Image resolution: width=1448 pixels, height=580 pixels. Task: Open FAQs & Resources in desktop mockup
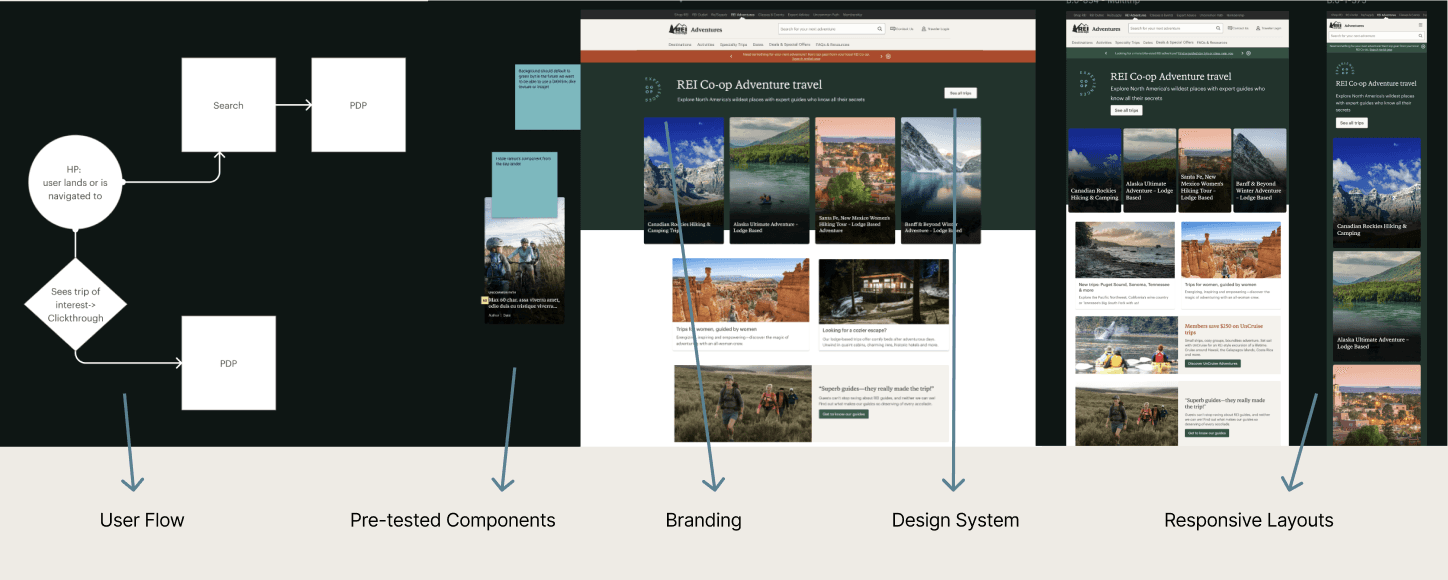click(x=832, y=44)
